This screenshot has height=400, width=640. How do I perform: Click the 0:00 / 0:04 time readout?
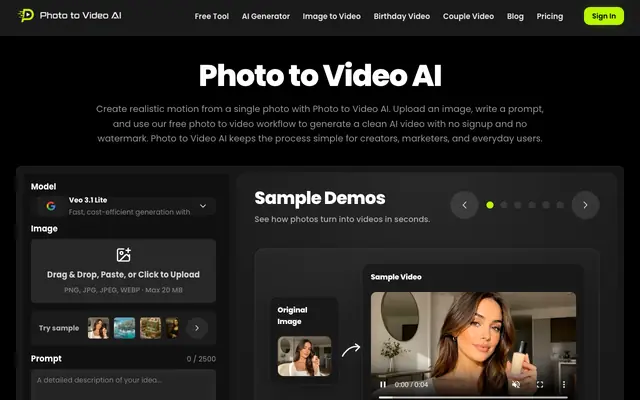coord(411,384)
